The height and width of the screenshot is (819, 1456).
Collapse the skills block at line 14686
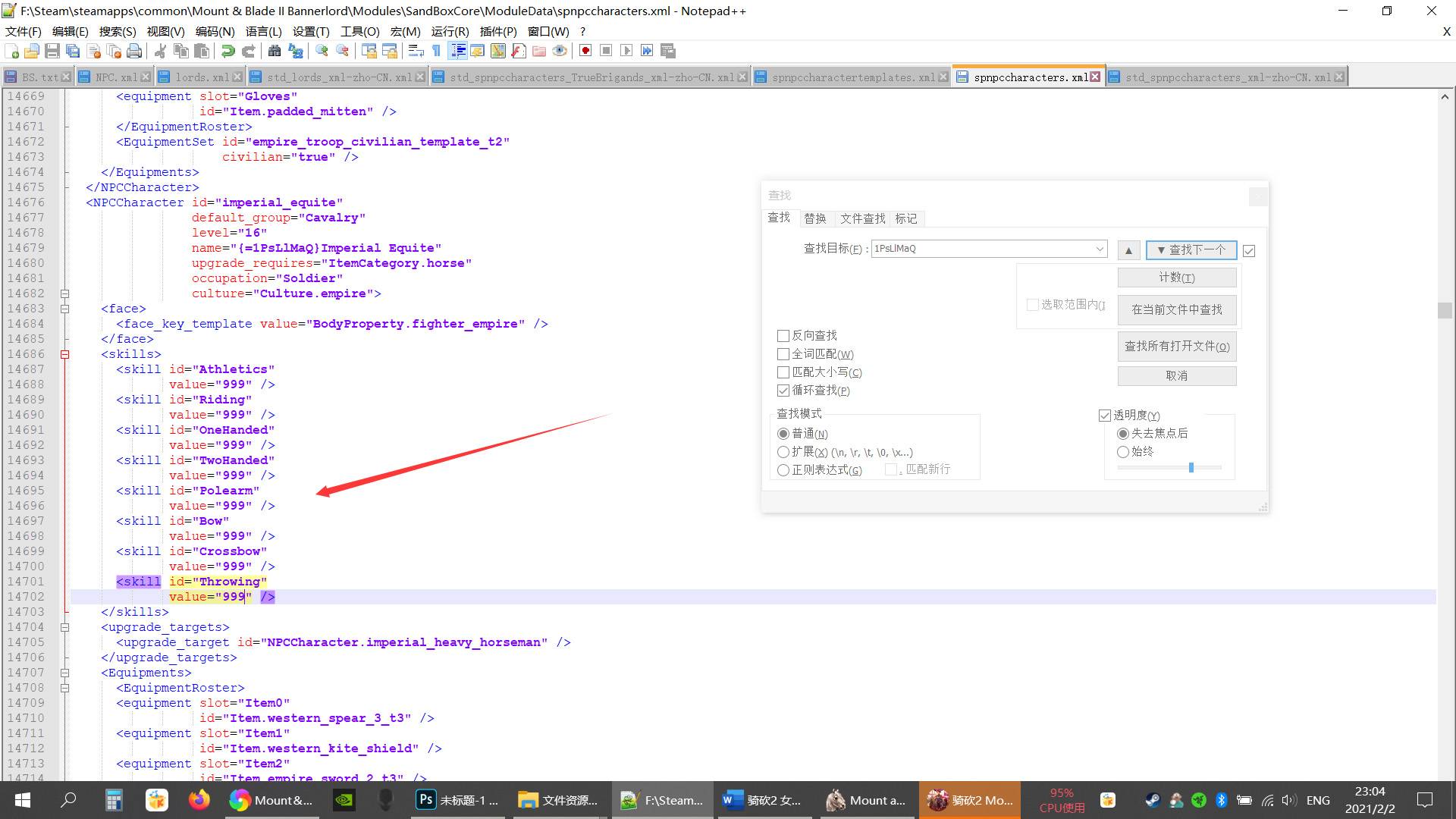(65, 354)
